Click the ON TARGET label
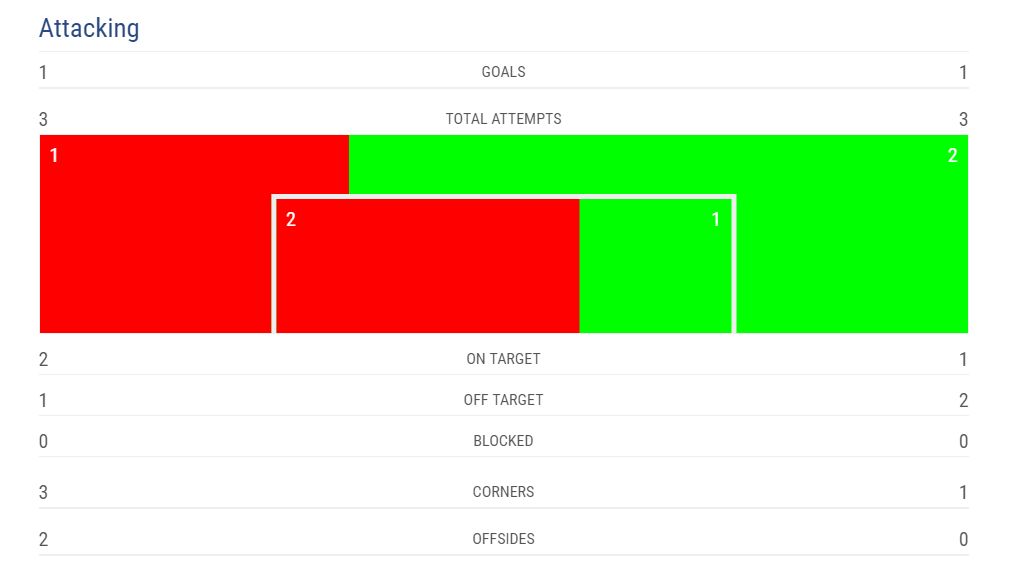This screenshot has width=1015, height=585. (x=503, y=359)
